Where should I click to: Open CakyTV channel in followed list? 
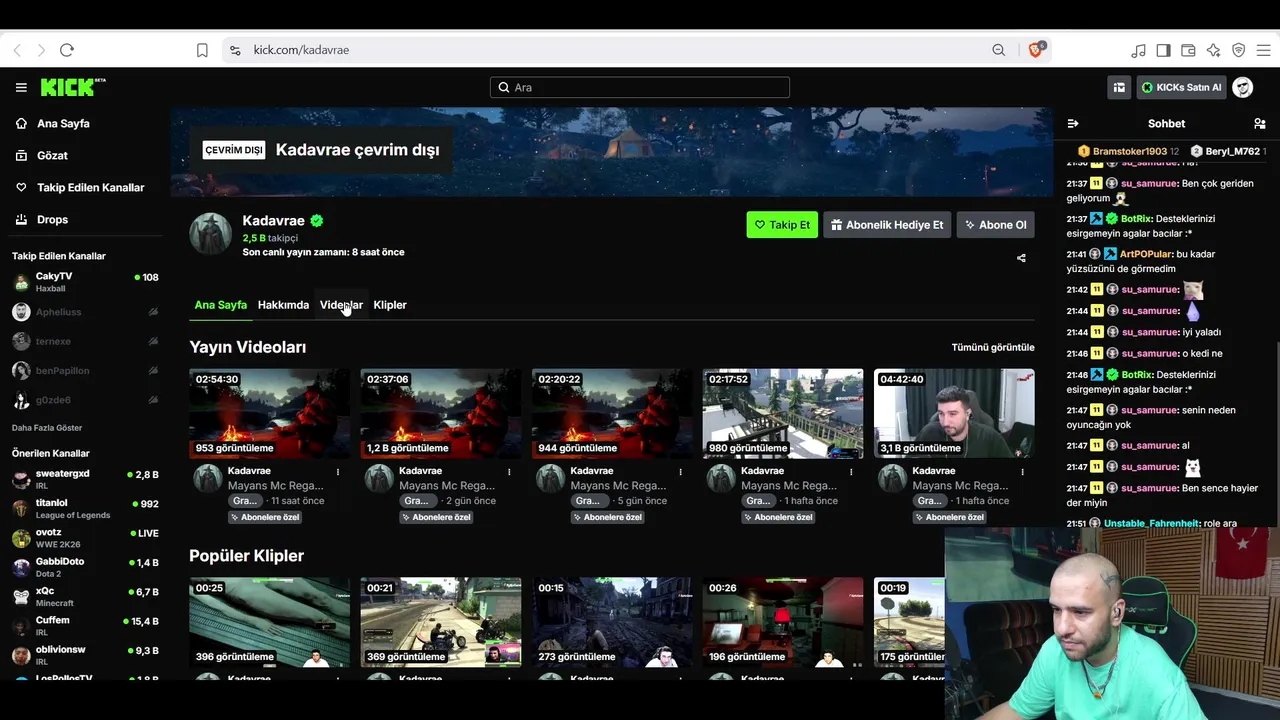point(85,282)
